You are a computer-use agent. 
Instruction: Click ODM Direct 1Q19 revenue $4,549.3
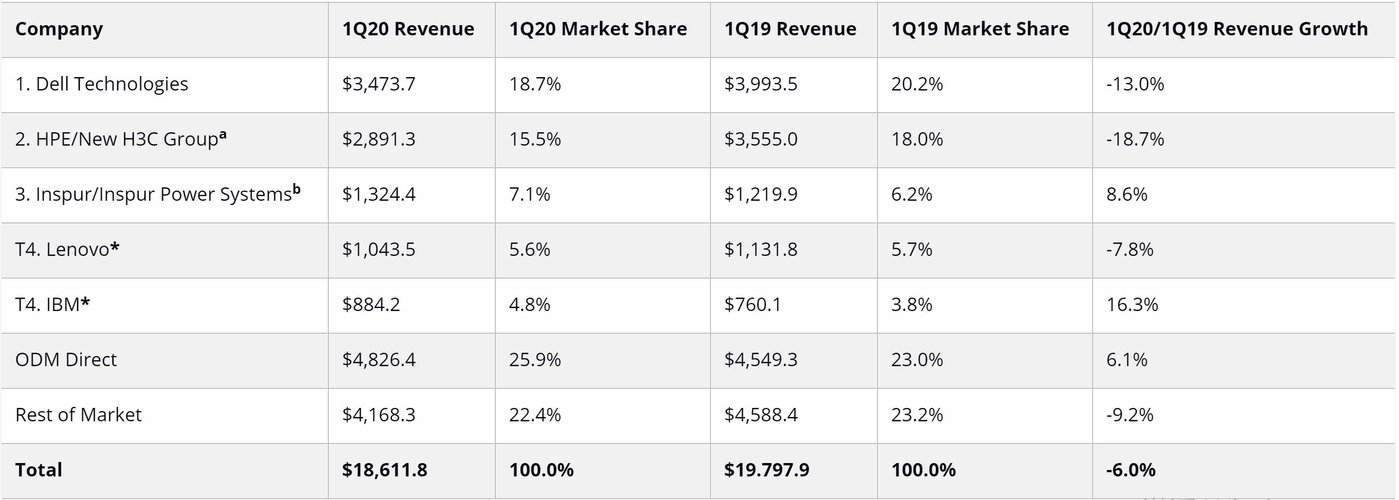tap(761, 359)
